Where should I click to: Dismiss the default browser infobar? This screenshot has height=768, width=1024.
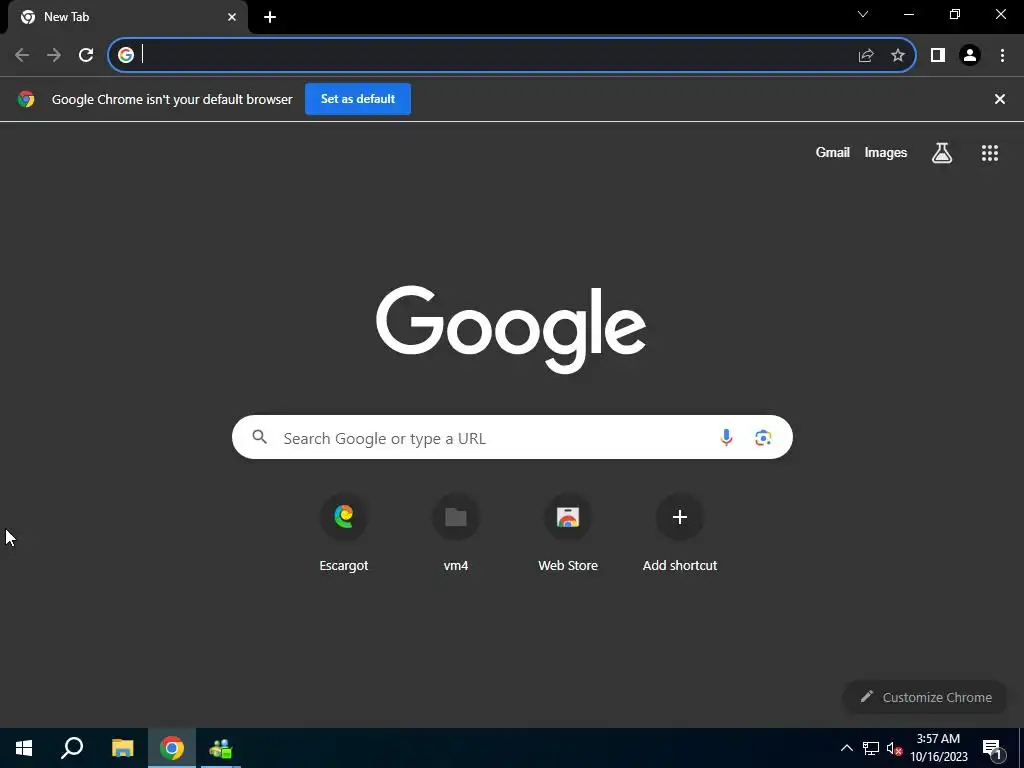tap(1000, 99)
